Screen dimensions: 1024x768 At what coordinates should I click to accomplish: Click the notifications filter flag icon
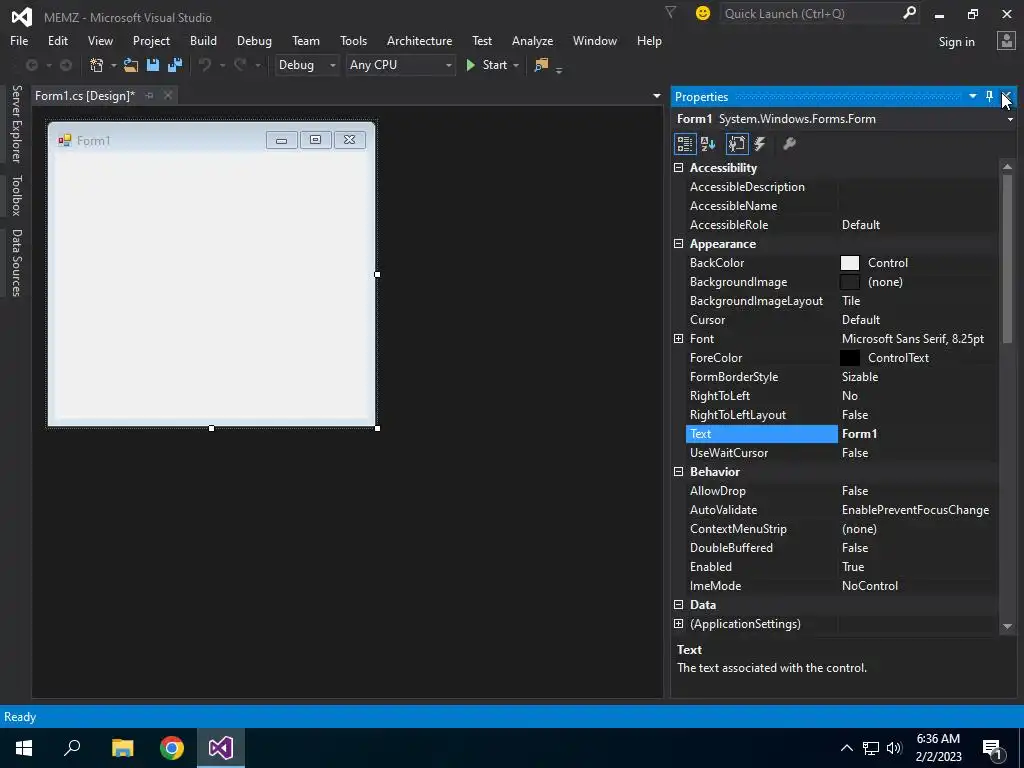coord(670,12)
